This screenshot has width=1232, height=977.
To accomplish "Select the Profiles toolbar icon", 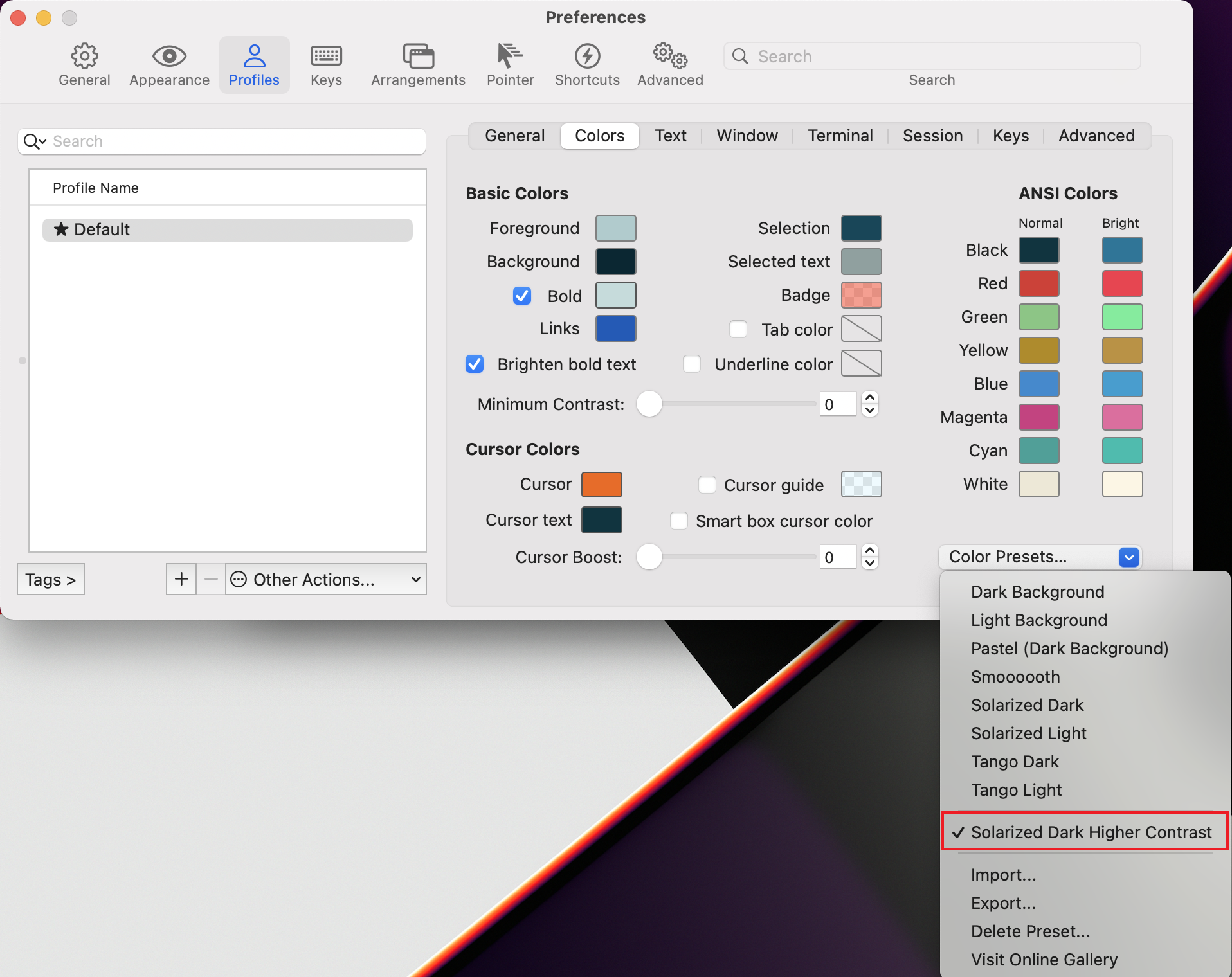I will pos(254,65).
